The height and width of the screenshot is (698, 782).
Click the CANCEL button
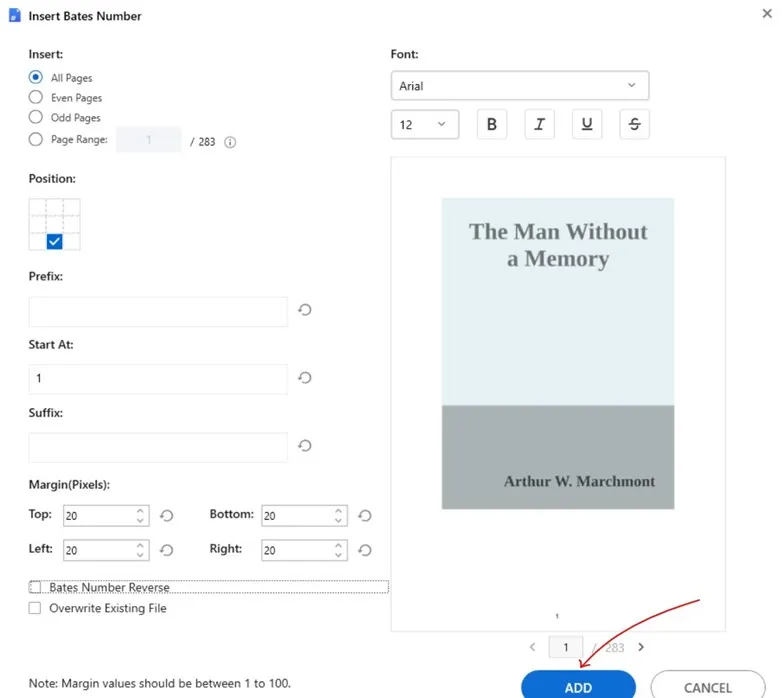pos(707,686)
